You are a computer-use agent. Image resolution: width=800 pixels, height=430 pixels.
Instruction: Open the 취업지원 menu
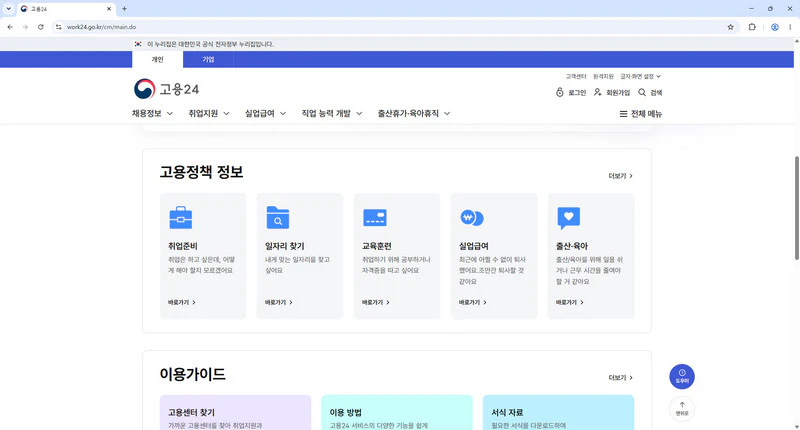coord(209,113)
